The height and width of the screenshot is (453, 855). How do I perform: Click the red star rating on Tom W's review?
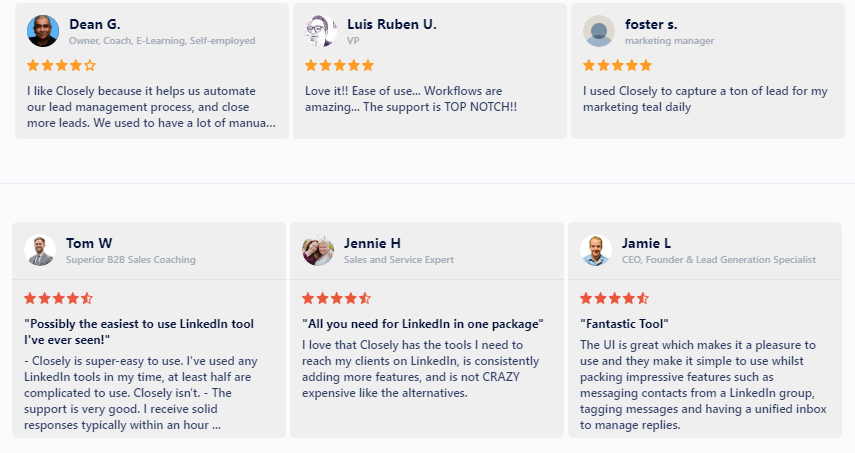[x=59, y=298]
